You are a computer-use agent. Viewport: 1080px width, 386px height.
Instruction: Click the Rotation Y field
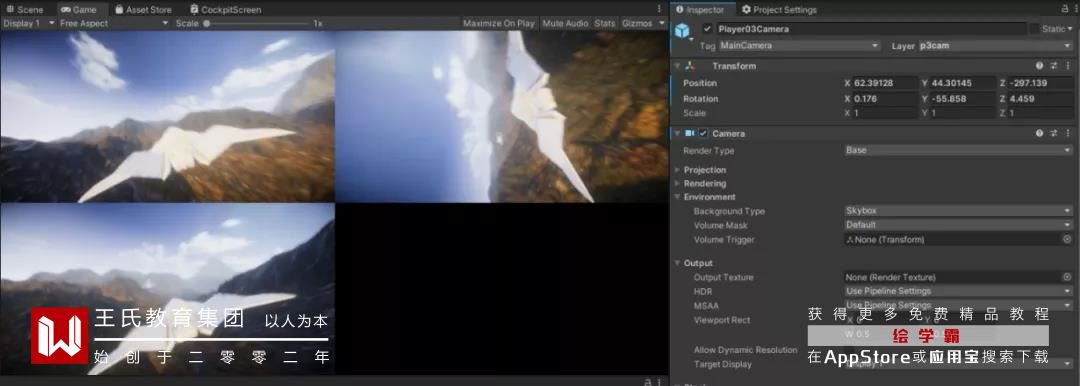click(x=964, y=98)
